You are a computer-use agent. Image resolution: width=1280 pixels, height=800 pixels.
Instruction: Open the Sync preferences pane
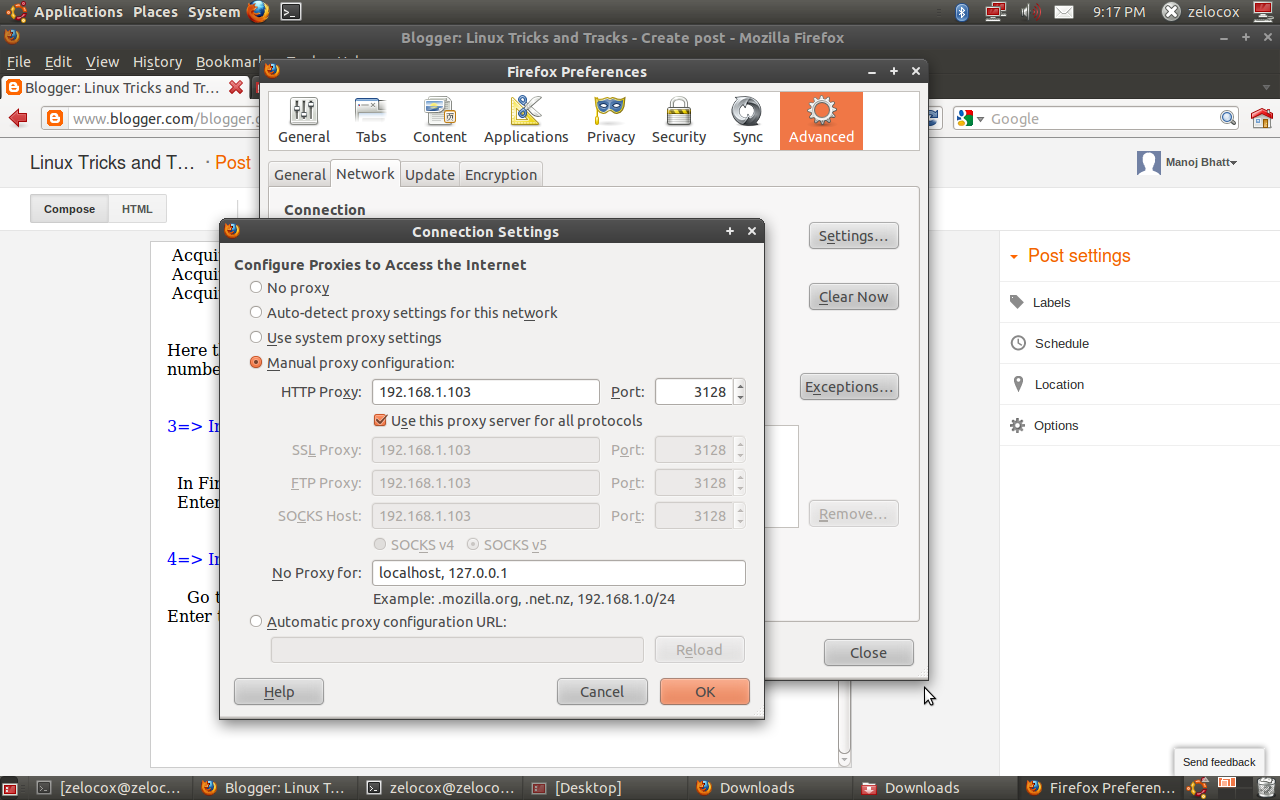pos(747,121)
